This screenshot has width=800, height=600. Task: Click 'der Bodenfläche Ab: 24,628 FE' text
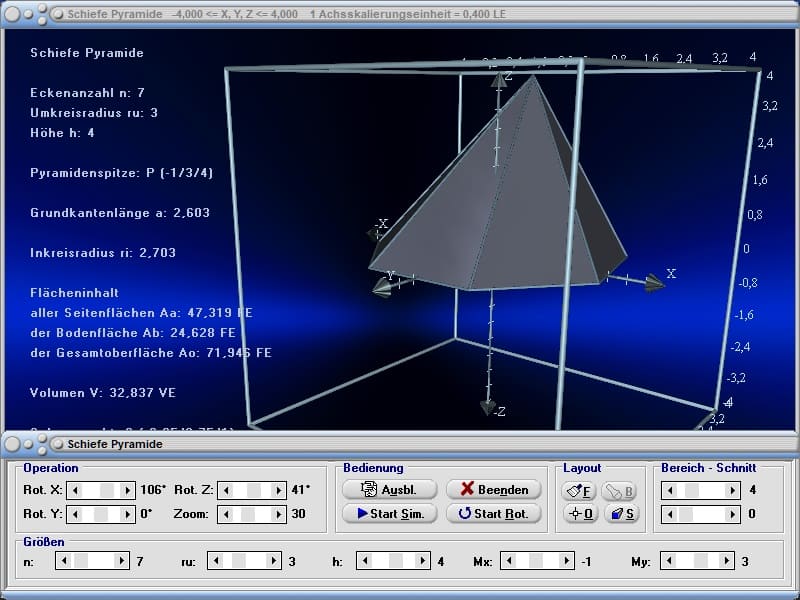133,333
